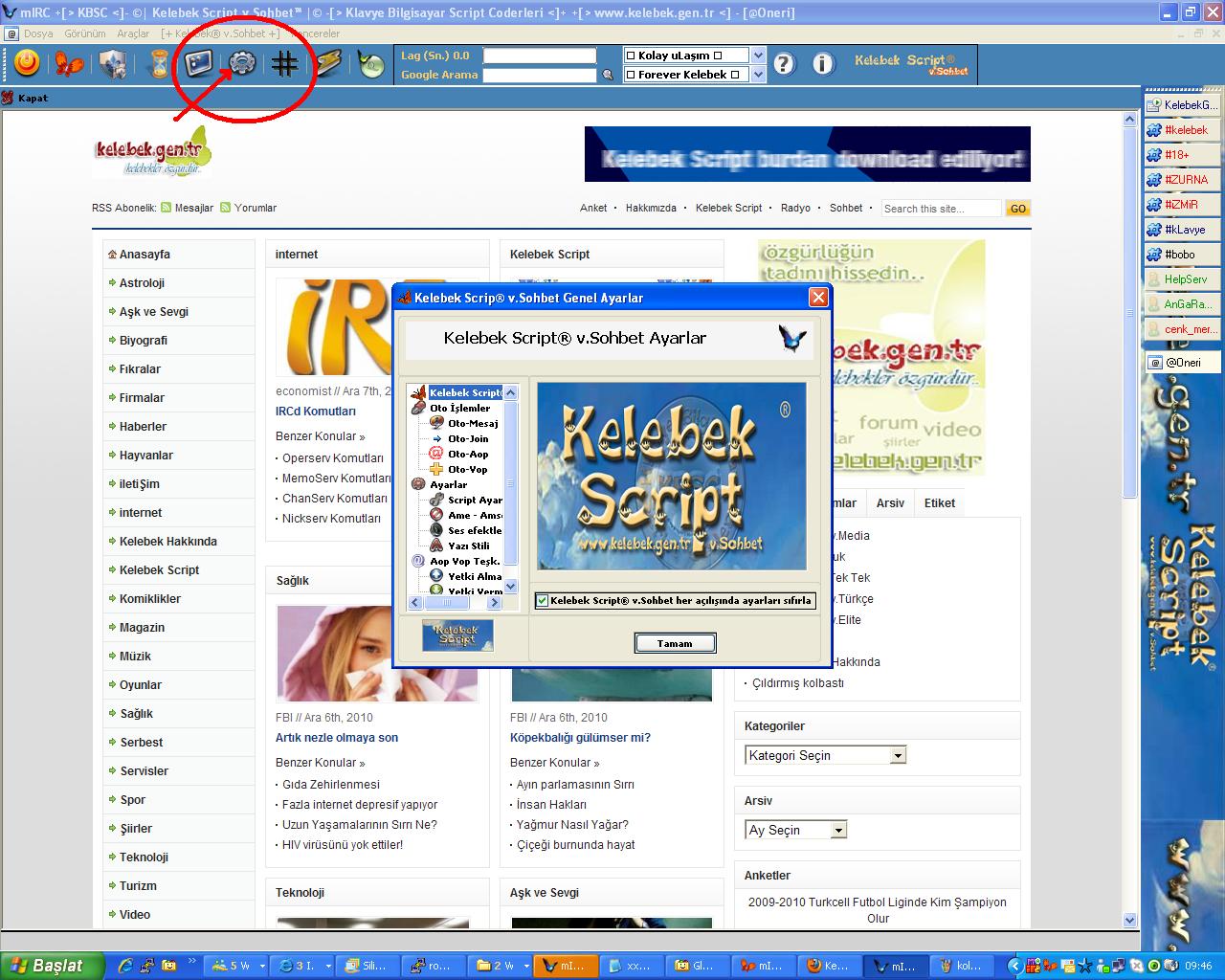1225x980 pixels.
Task: Switch to the Arsiv tab
Action: click(890, 502)
